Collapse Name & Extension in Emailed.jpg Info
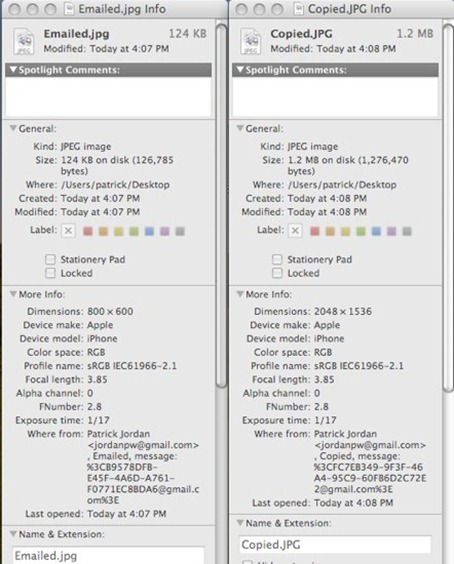The image size is (454, 564). pos(13,534)
